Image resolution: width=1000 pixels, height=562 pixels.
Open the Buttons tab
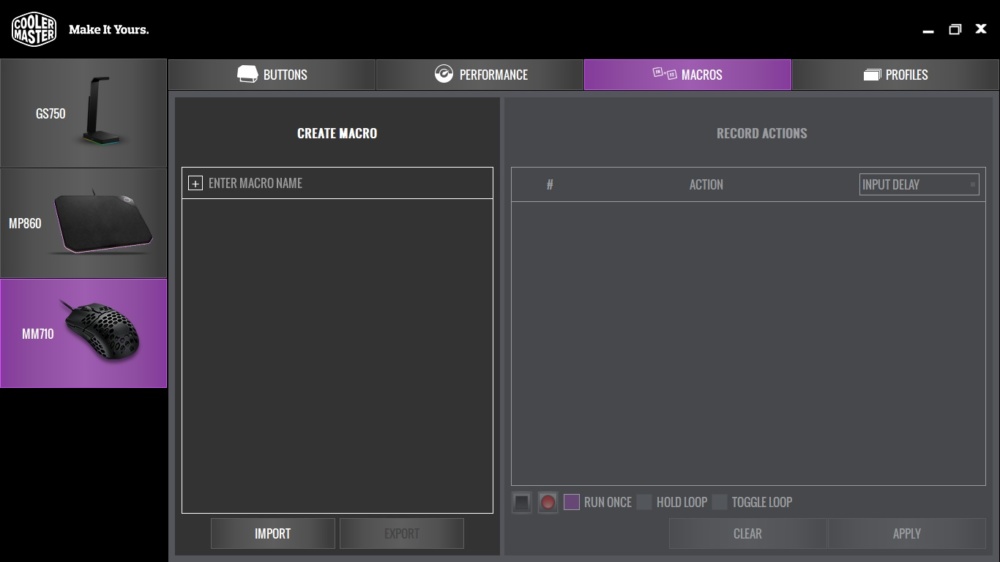point(272,75)
